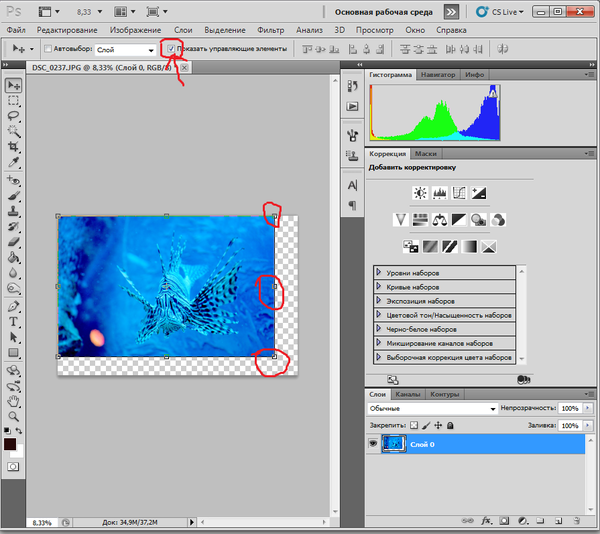The width and height of the screenshot is (600, 534).
Task: Hide Слой 0 using the eye icon
Action: tap(373, 443)
